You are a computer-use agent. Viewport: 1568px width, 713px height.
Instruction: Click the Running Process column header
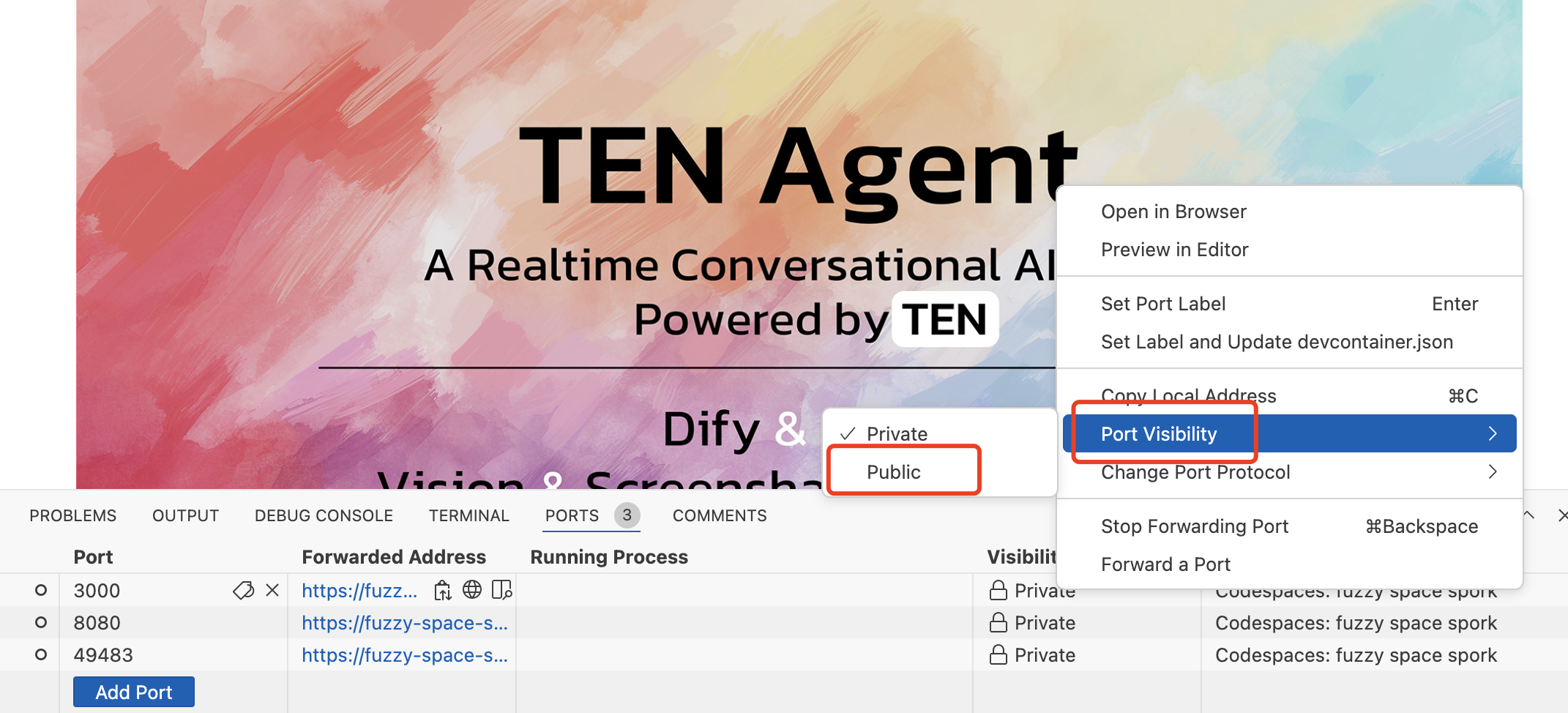coord(609,557)
